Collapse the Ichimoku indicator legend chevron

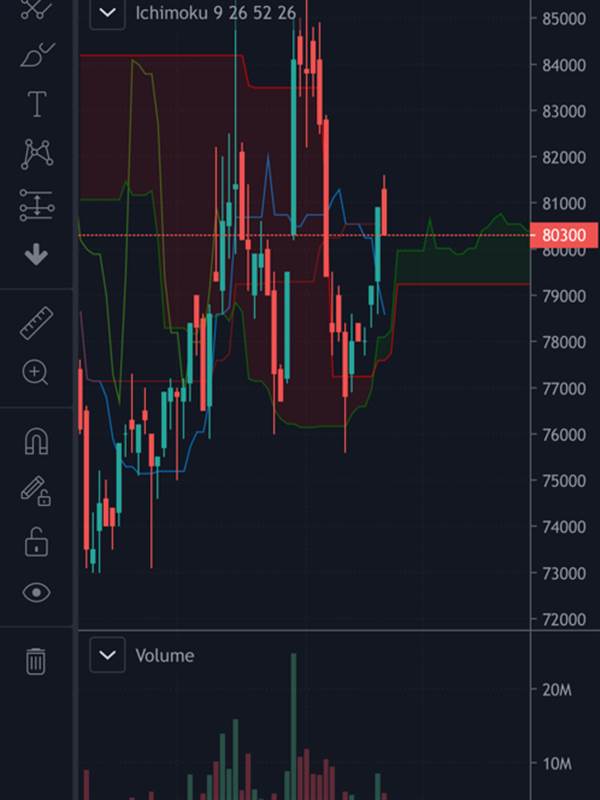[107, 12]
